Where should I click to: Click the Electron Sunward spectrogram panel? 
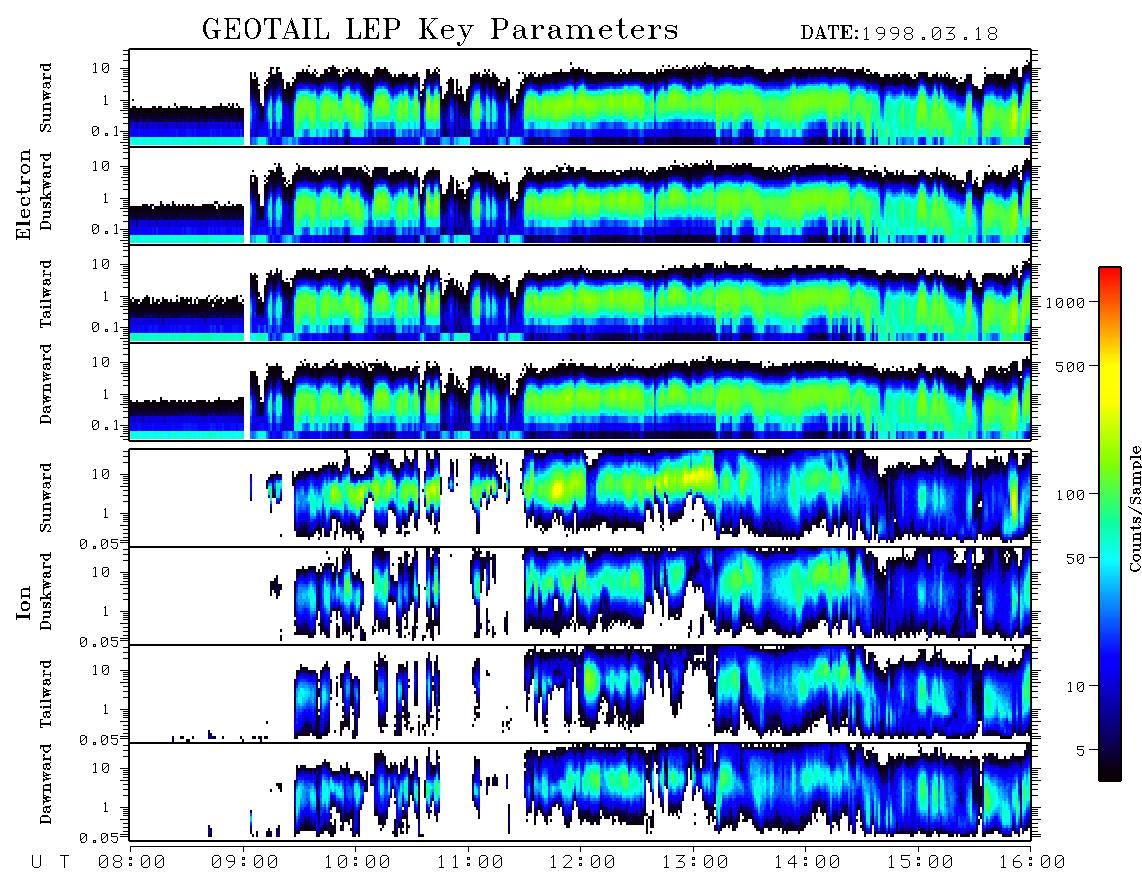coord(580,97)
